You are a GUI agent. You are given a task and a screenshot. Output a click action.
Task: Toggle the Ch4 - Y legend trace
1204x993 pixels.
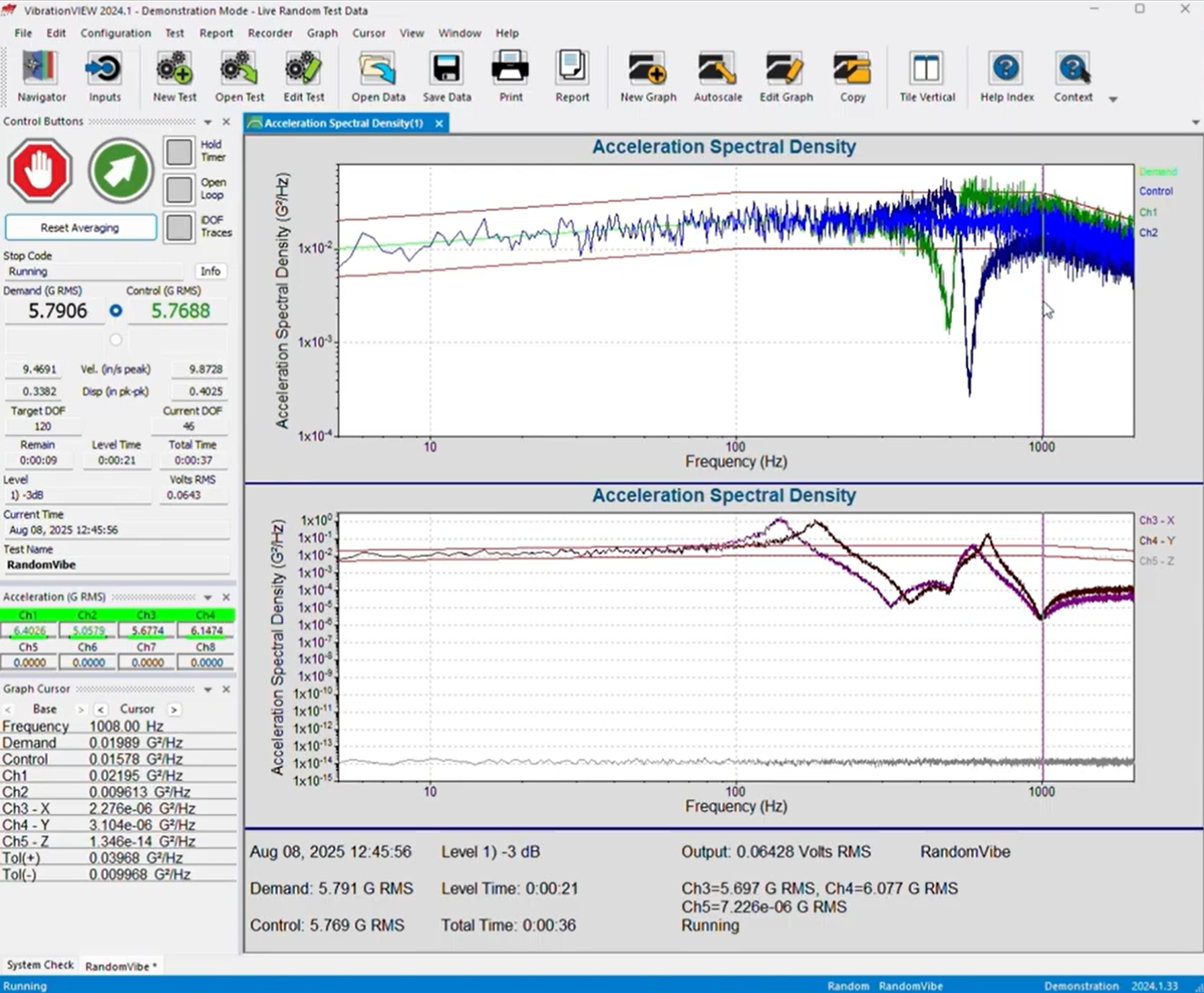tap(1156, 540)
